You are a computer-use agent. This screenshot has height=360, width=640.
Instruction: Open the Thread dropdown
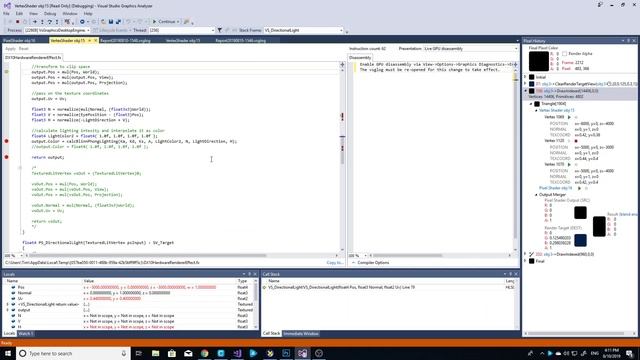click(x=182, y=30)
